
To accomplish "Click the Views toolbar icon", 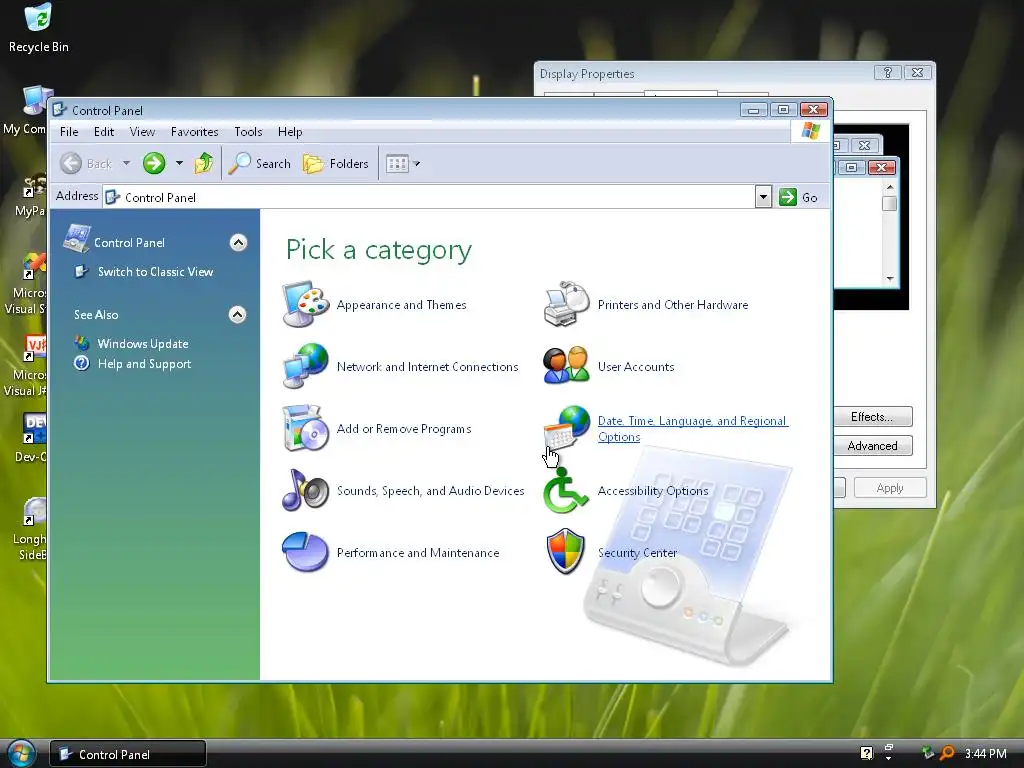I will click(x=397, y=163).
